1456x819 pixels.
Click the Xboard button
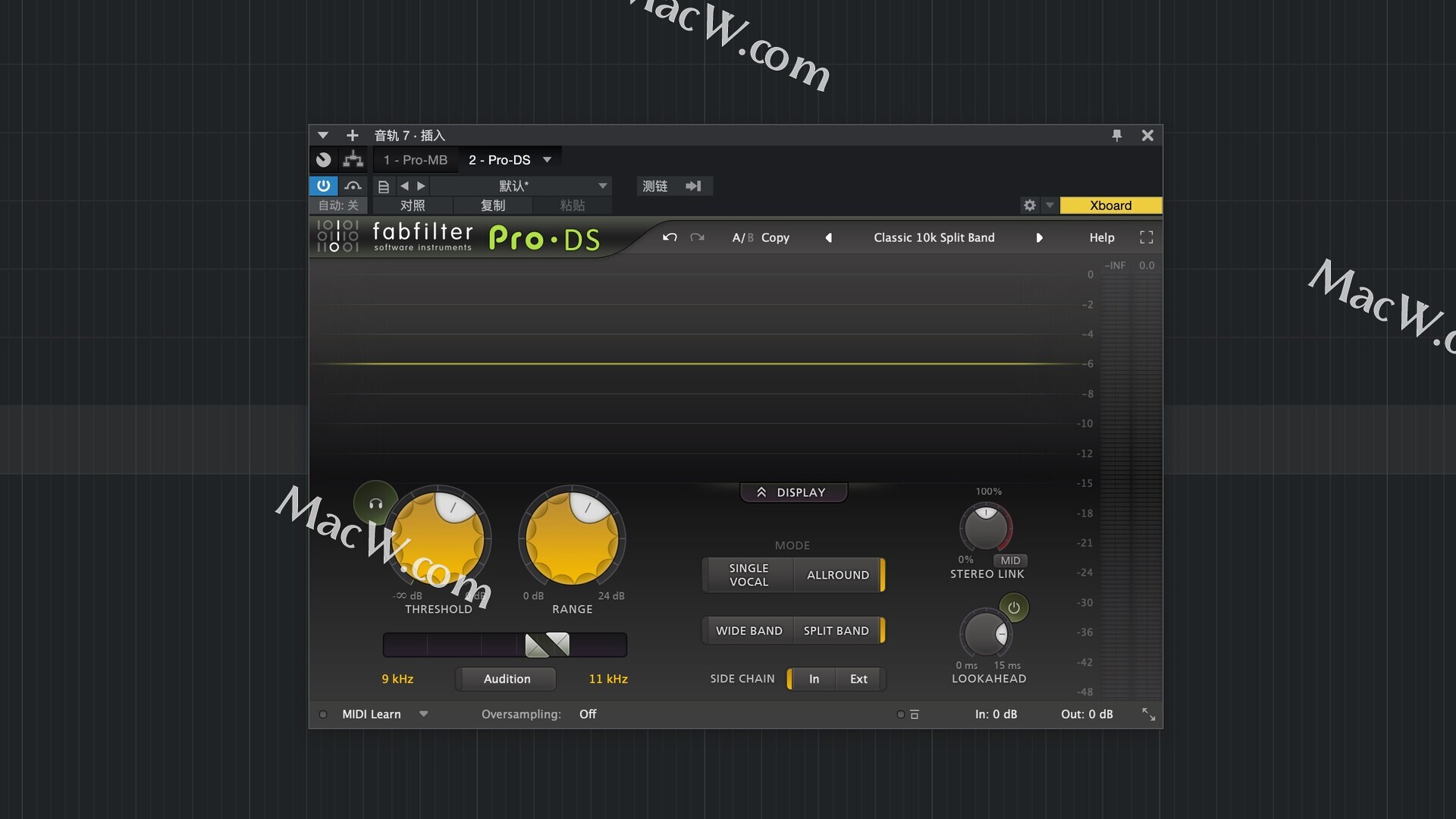tap(1110, 206)
